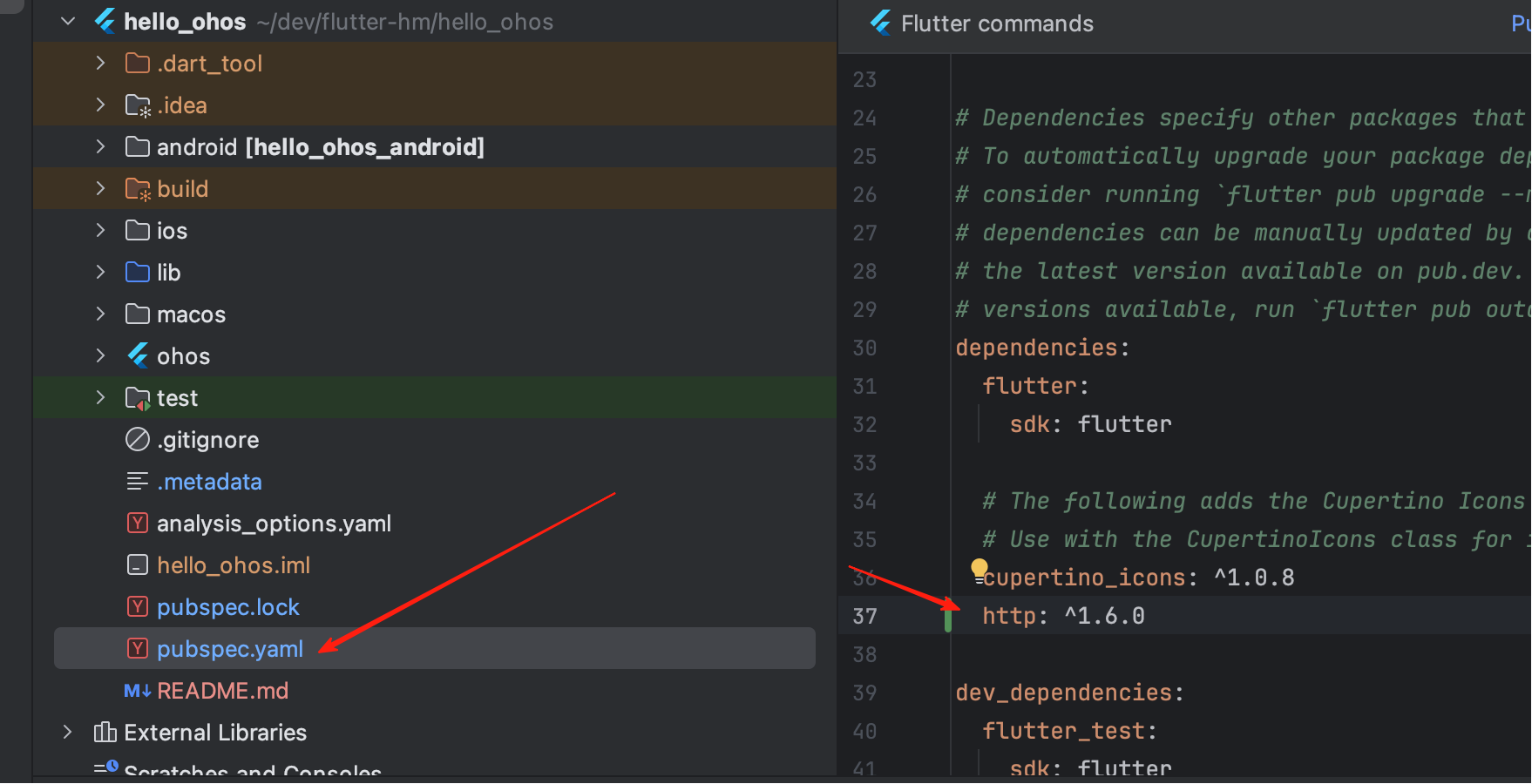The width and height of the screenshot is (1532, 784).
Task: Open README.md file
Action: pyautogui.click(x=222, y=691)
